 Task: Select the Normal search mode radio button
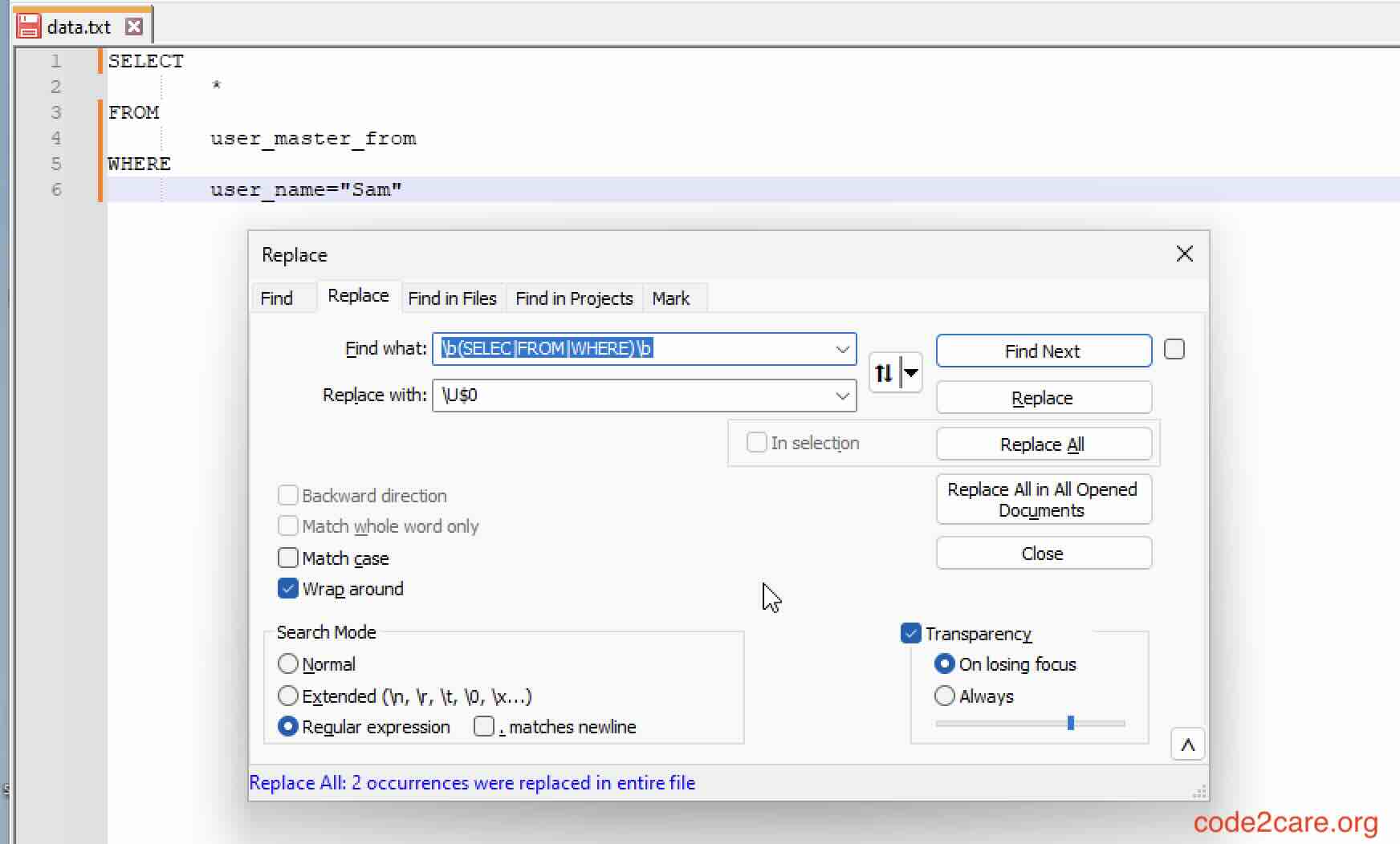tap(288, 663)
